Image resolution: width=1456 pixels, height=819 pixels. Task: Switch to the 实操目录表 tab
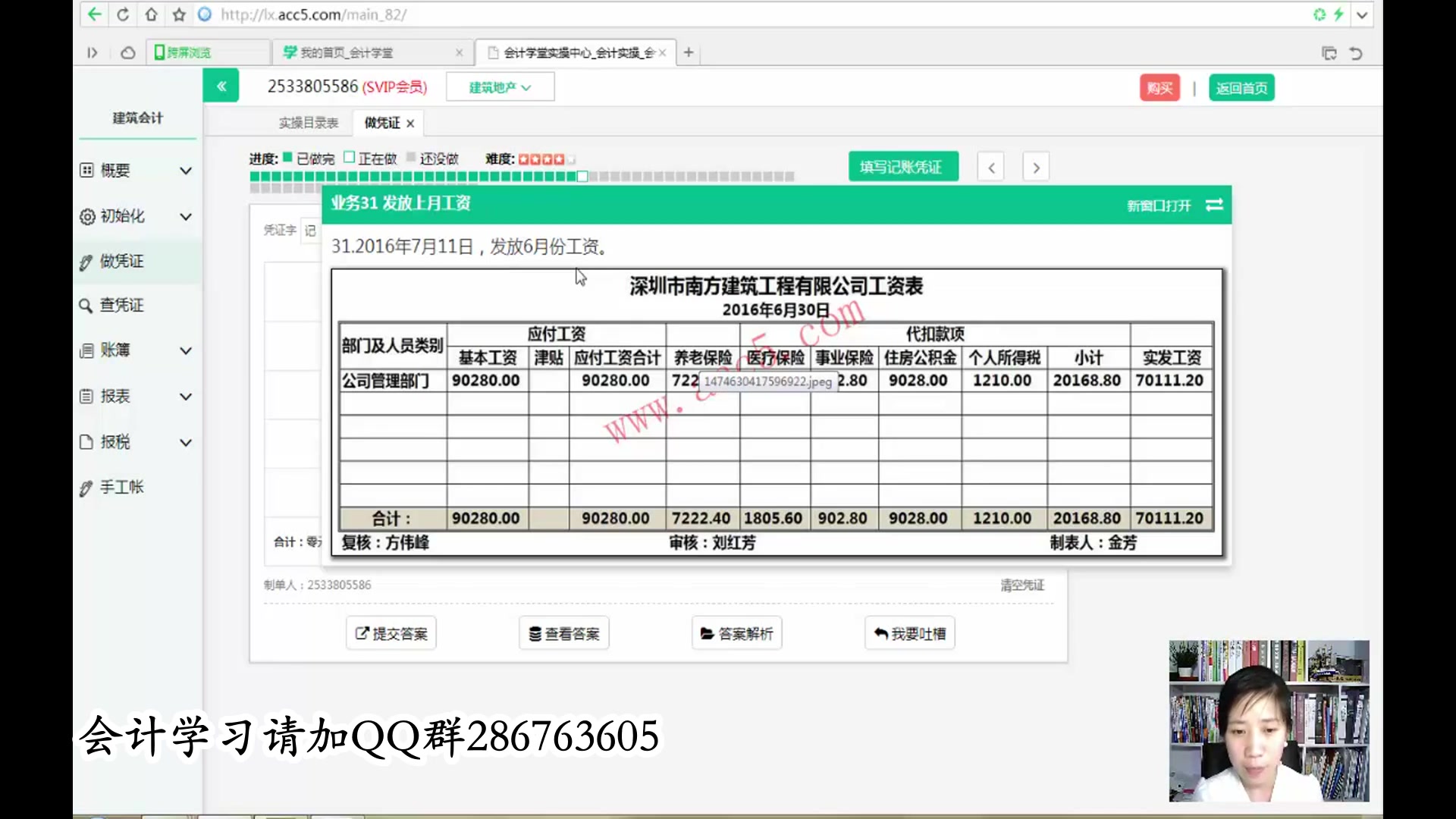(308, 123)
